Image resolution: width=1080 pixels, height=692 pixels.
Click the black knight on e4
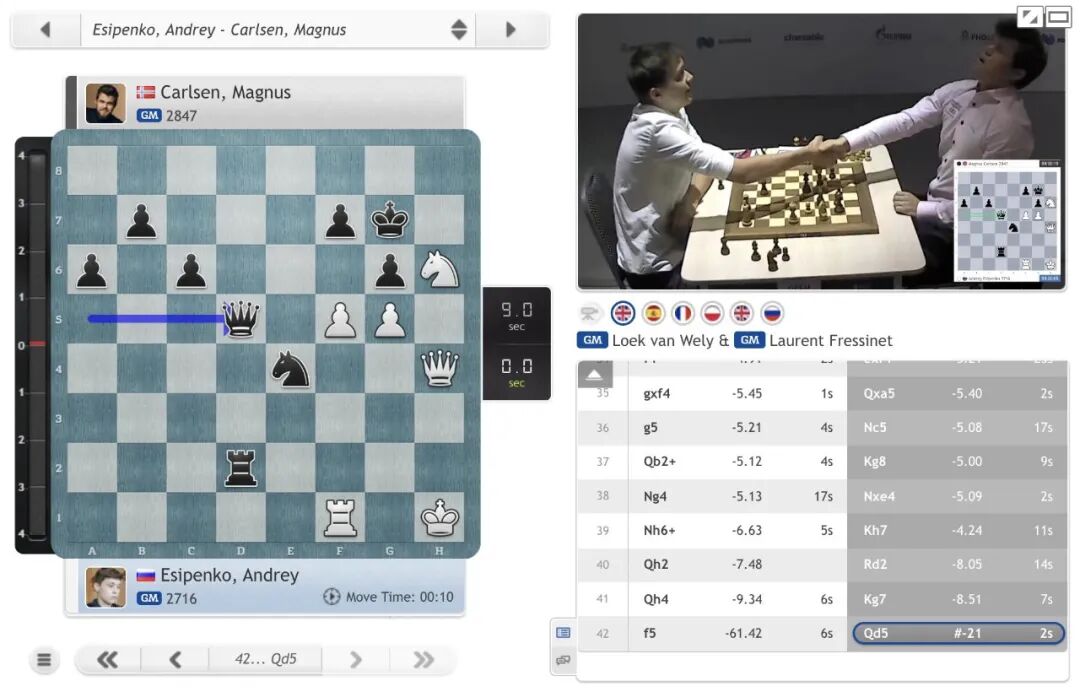coord(291,368)
